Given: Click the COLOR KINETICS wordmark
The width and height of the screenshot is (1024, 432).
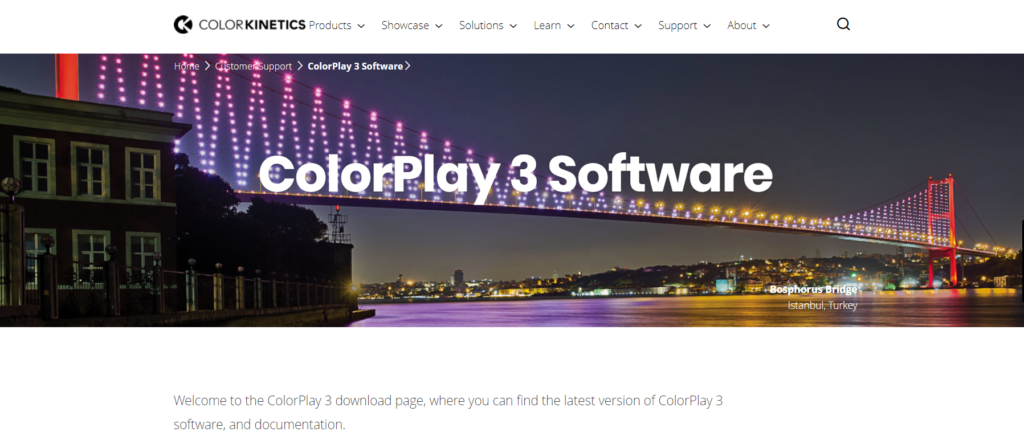Looking at the screenshot, I should point(252,25).
